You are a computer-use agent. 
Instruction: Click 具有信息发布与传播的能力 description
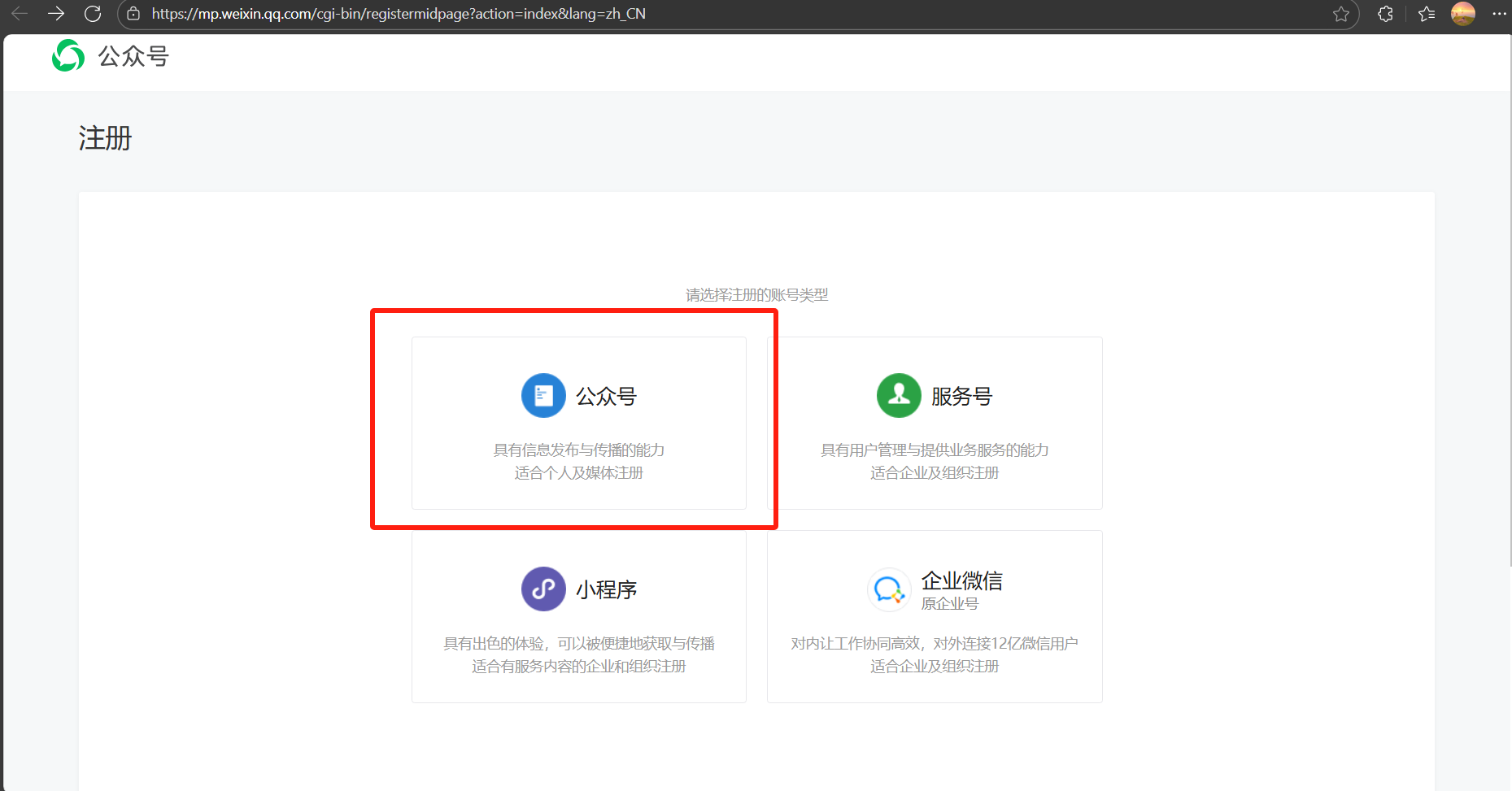pos(579,450)
